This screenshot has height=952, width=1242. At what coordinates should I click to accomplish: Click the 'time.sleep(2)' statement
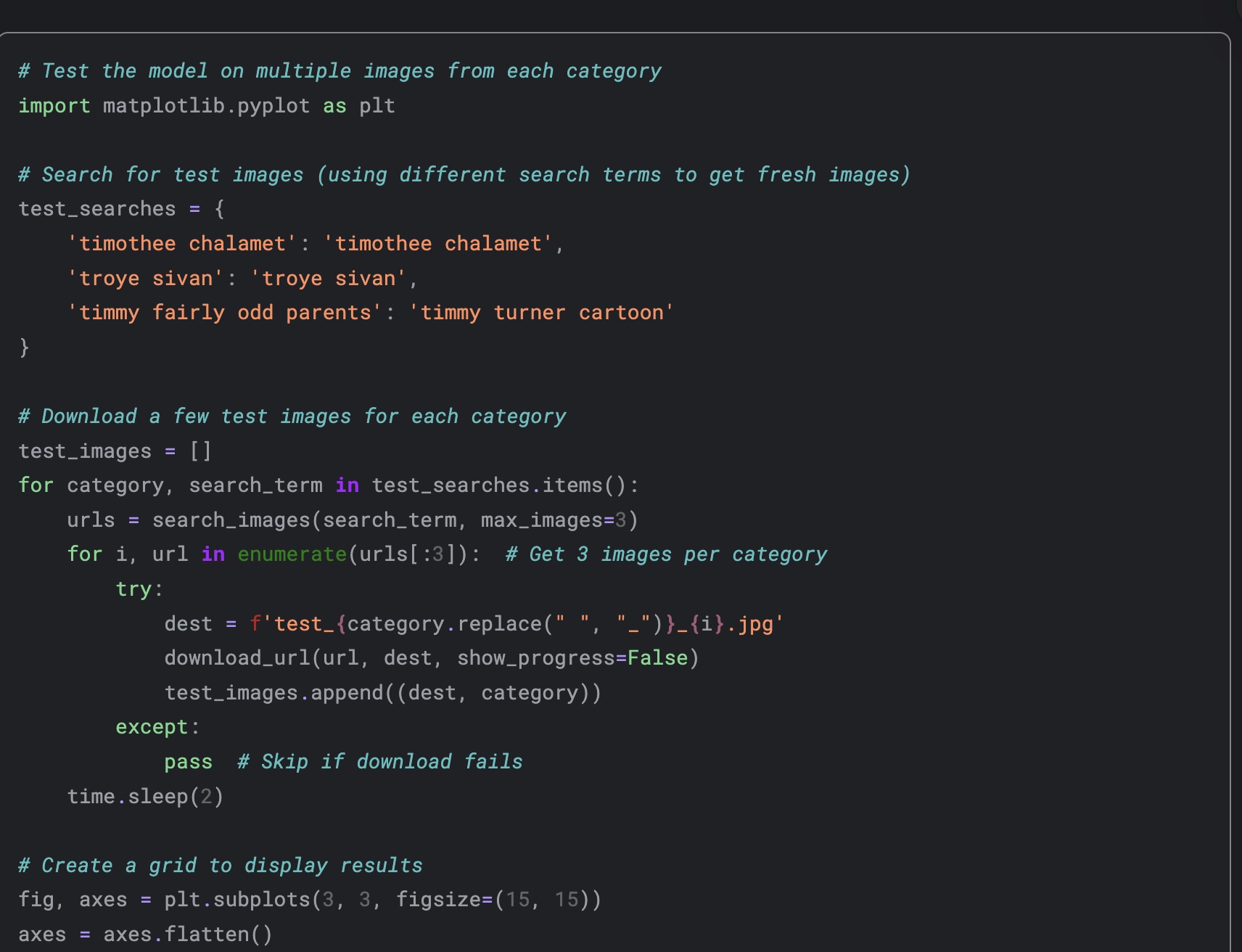pyautogui.click(x=145, y=797)
